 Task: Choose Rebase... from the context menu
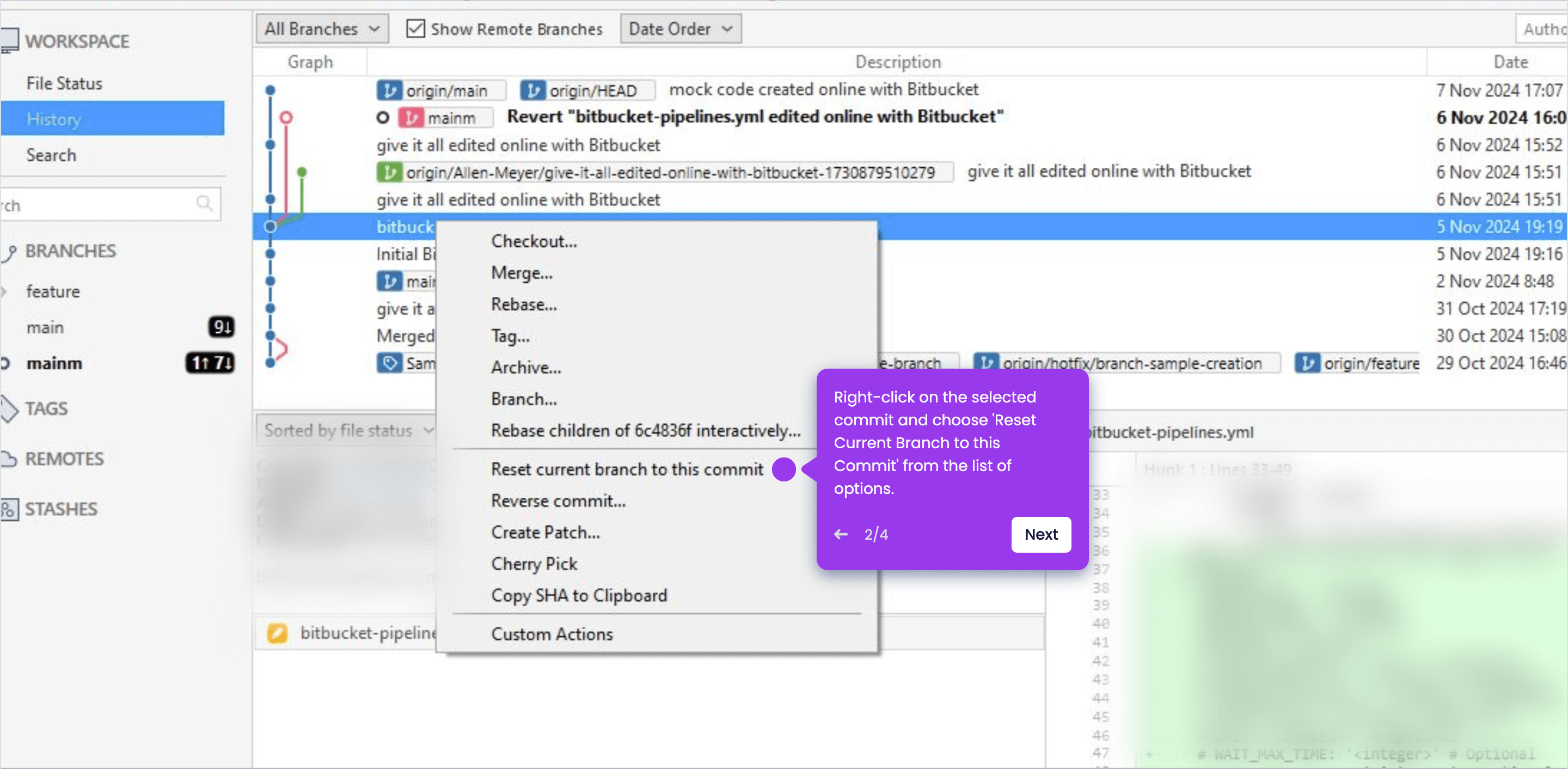tap(523, 304)
